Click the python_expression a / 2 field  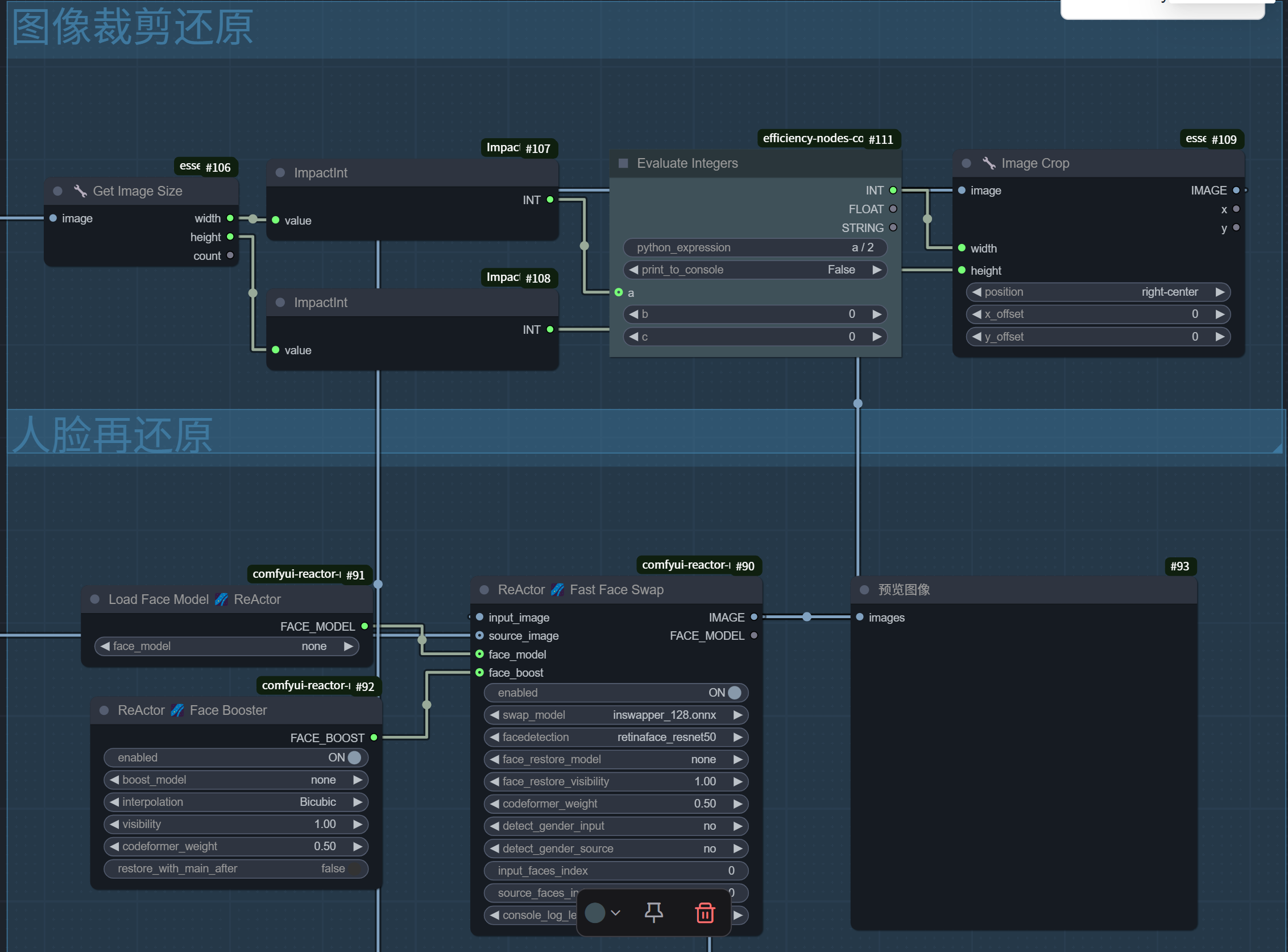[x=755, y=247]
